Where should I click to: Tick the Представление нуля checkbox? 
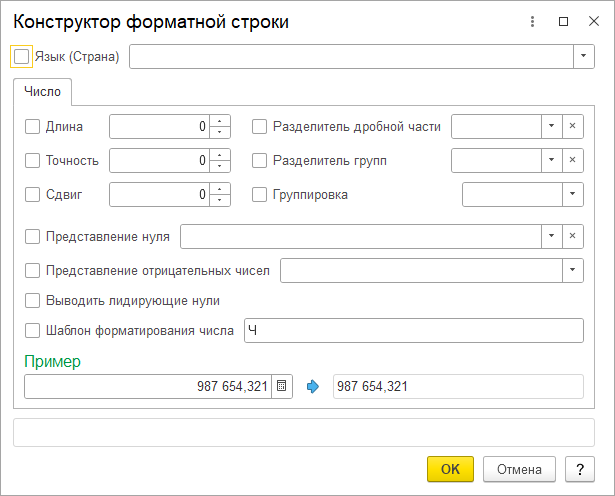tap(33, 236)
